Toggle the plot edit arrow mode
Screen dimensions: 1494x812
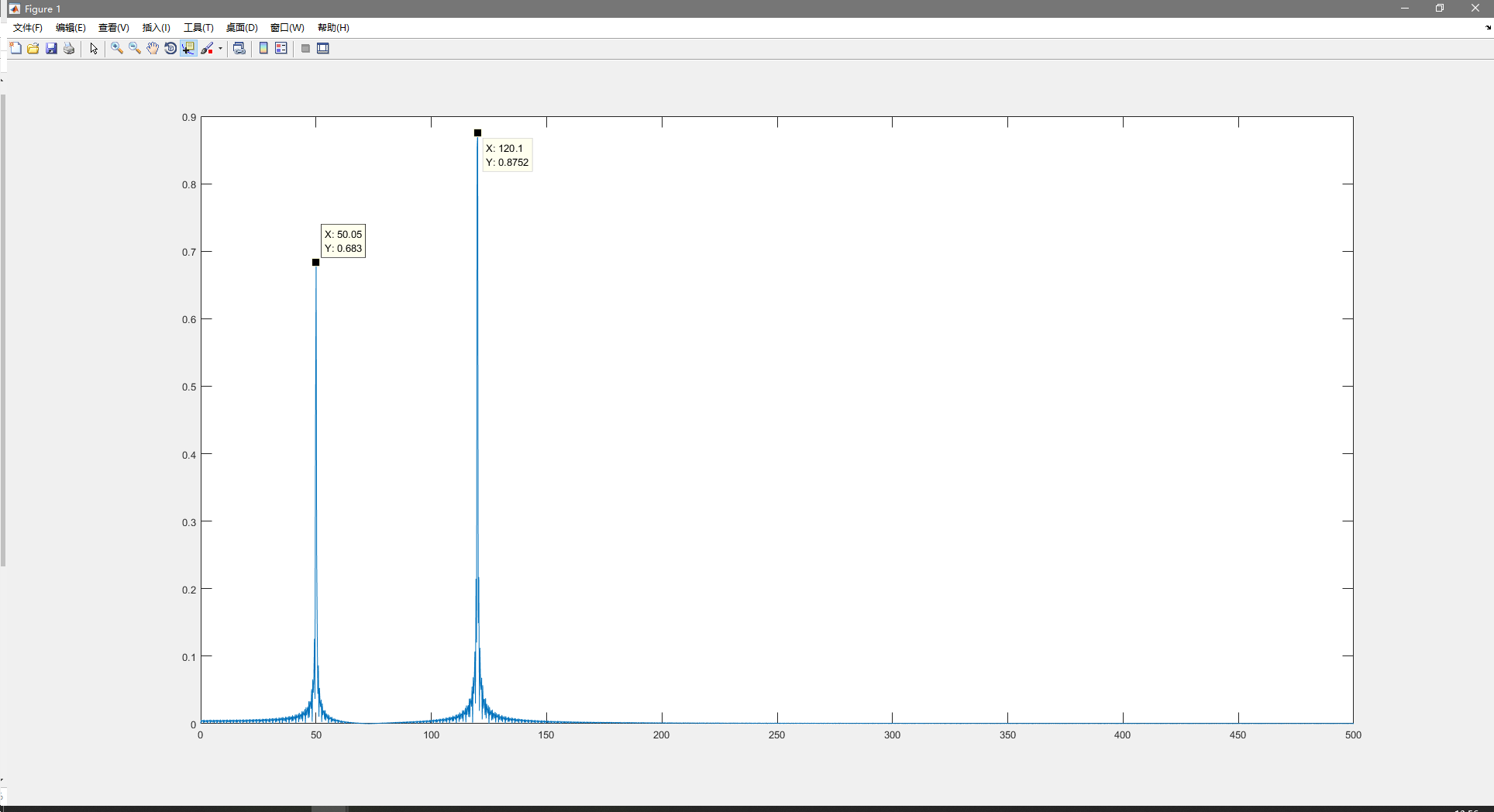click(93, 48)
